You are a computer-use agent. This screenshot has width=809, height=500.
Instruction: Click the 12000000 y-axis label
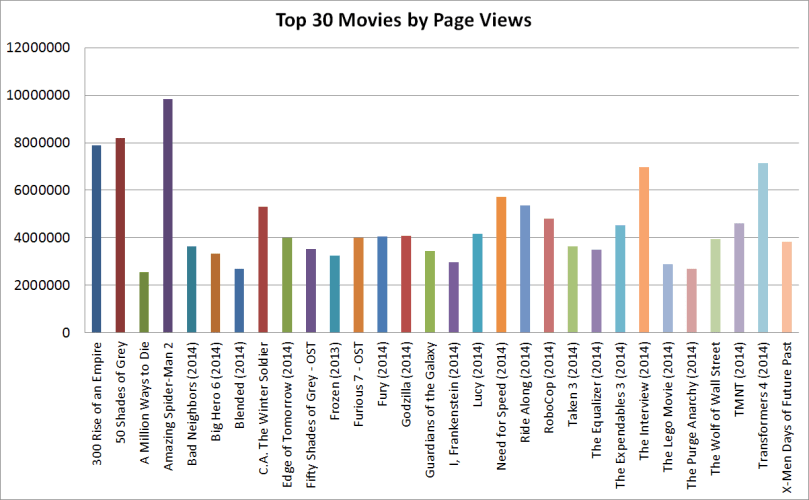point(38,47)
